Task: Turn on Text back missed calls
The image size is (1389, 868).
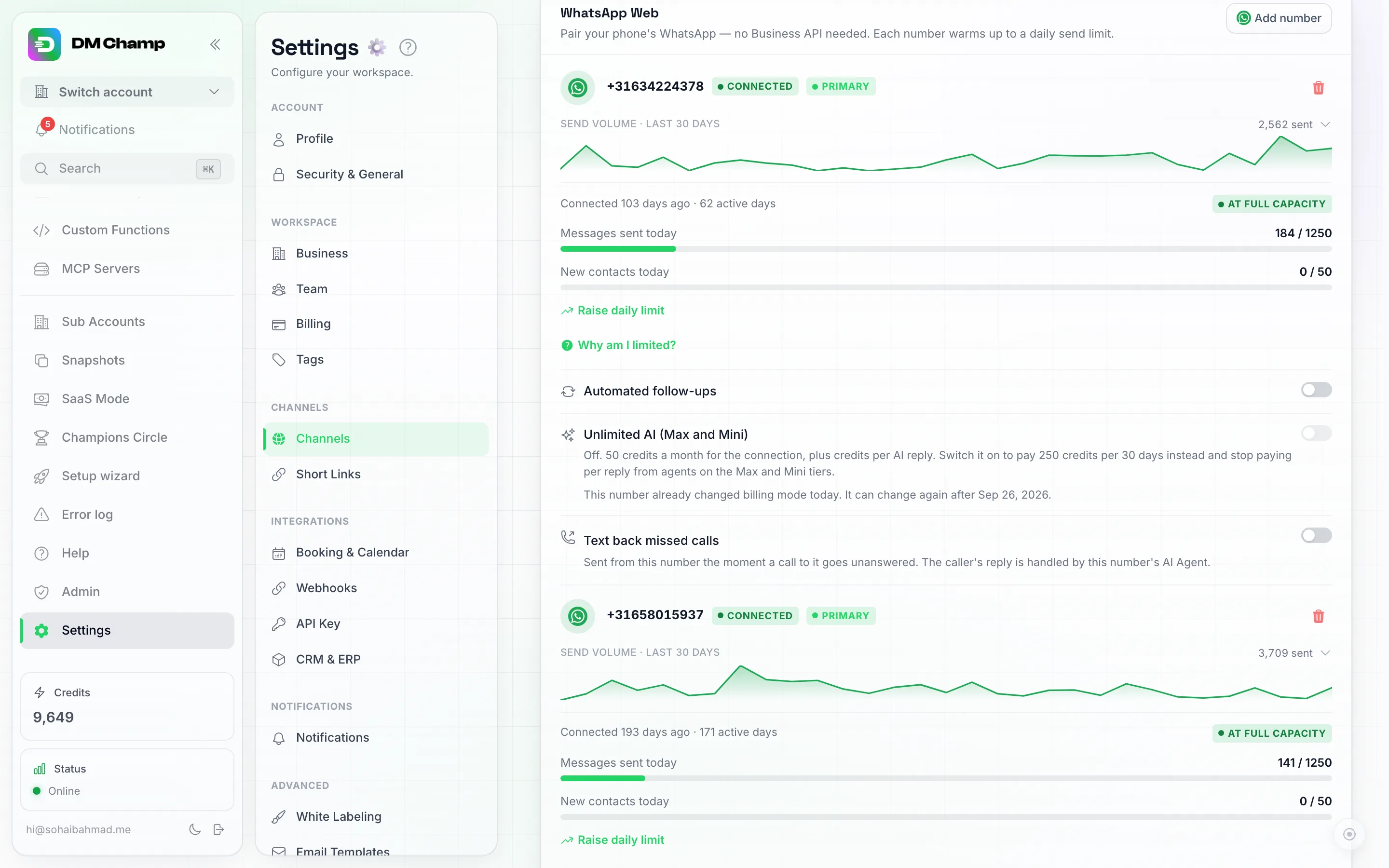Action: tap(1316, 536)
